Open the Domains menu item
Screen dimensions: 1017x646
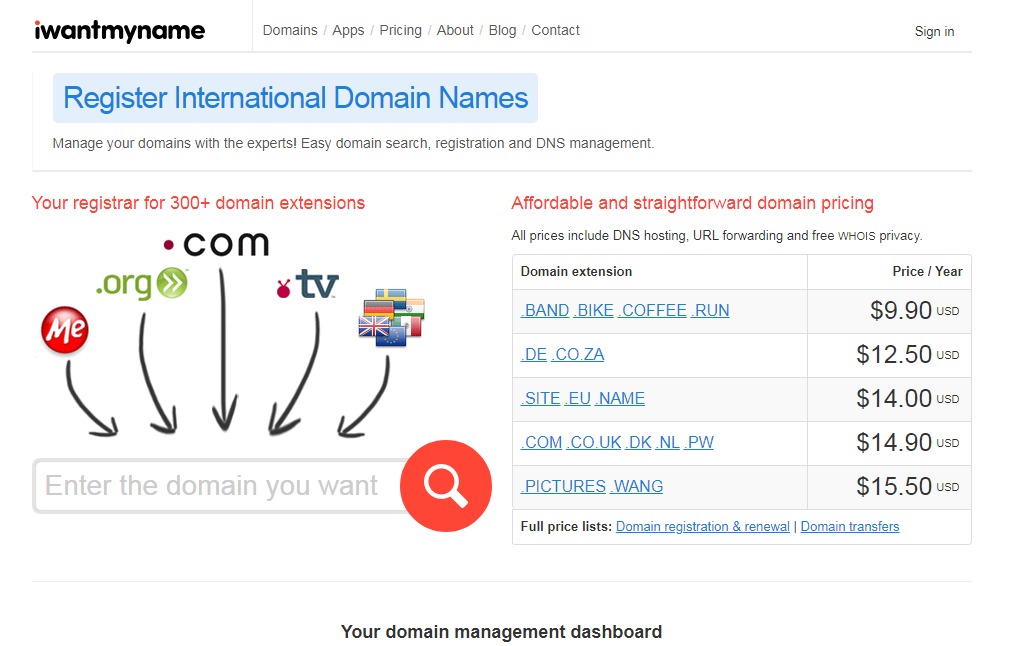point(290,30)
